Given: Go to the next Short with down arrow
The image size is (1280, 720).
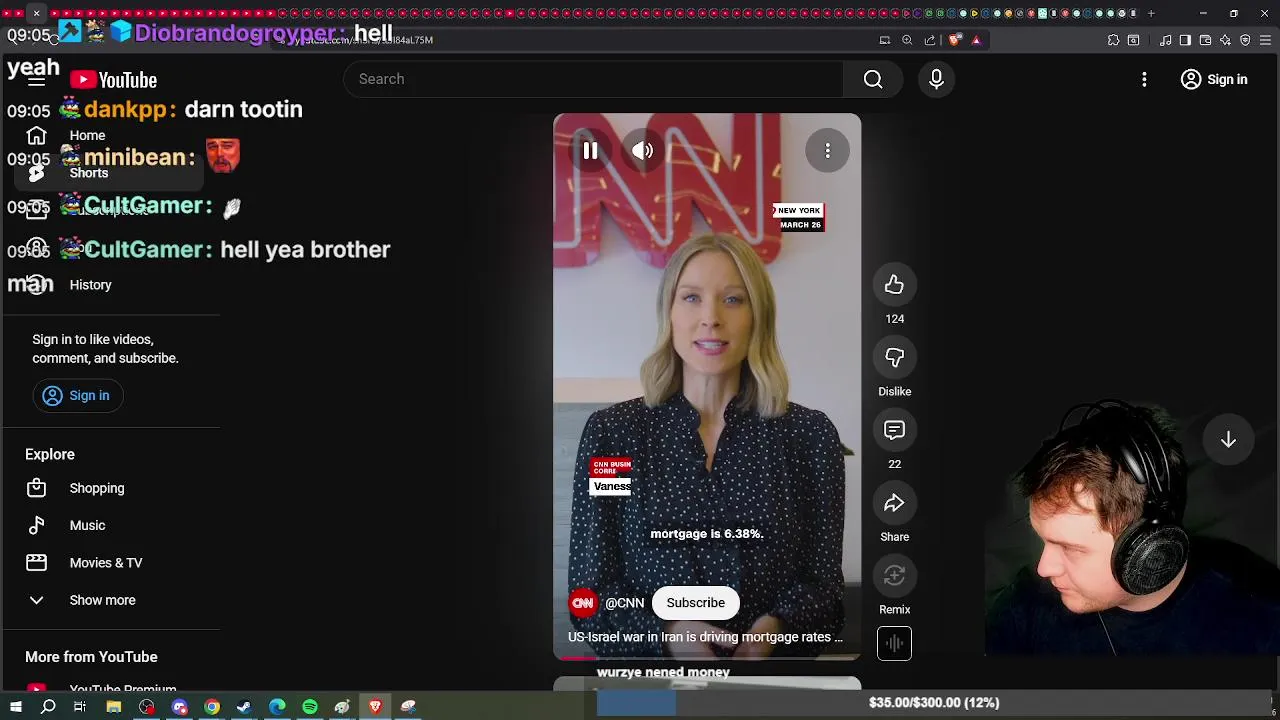Looking at the screenshot, I should click(x=1228, y=440).
